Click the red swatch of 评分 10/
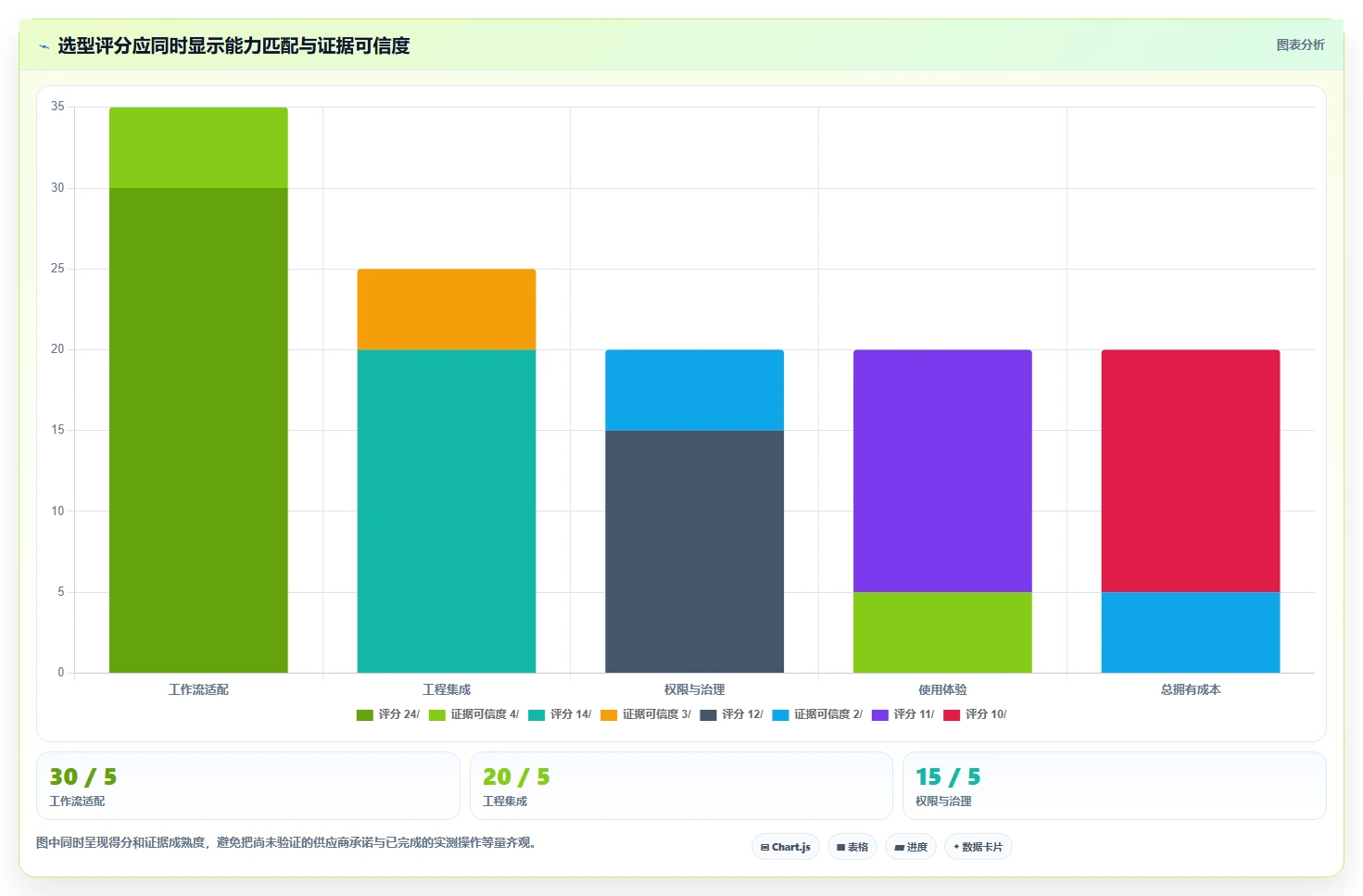This screenshot has width=1363, height=896. coord(952,715)
